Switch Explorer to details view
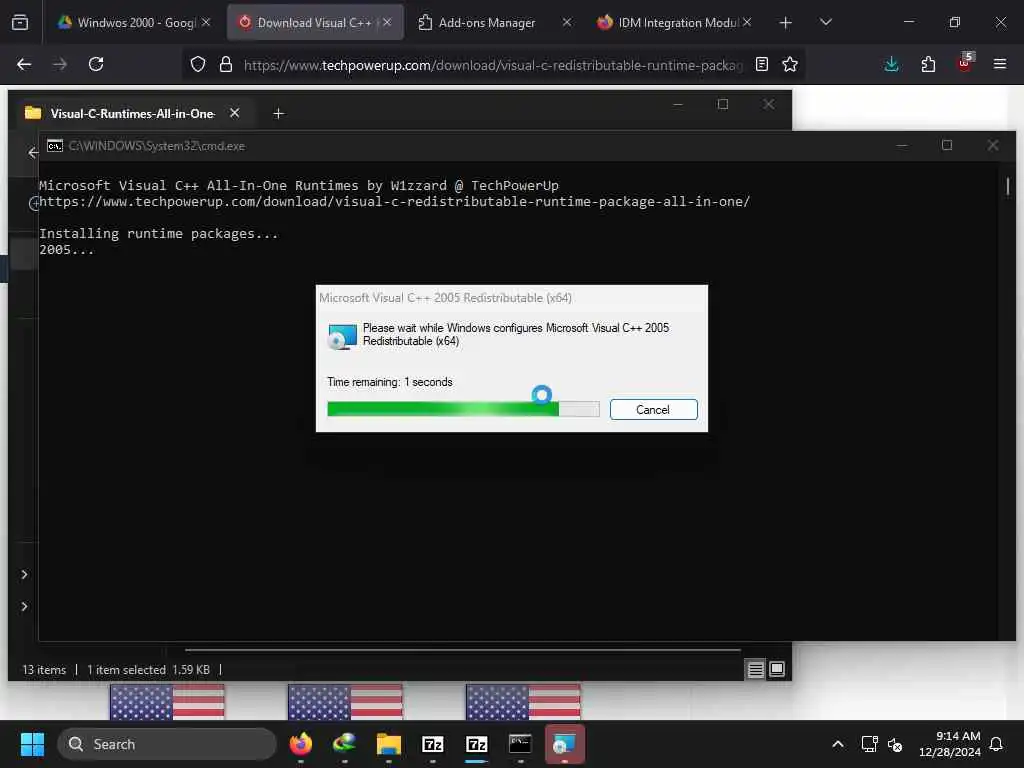 [756, 669]
